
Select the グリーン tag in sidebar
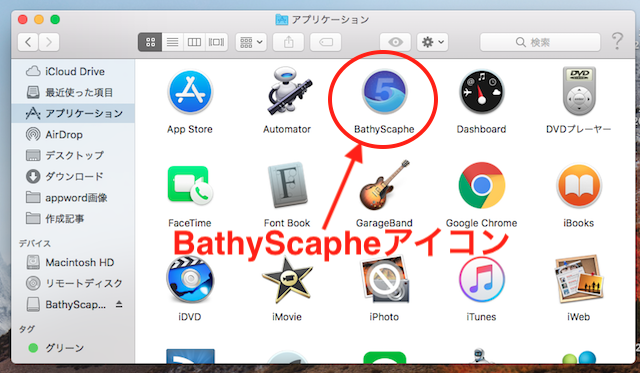click(73, 348)
